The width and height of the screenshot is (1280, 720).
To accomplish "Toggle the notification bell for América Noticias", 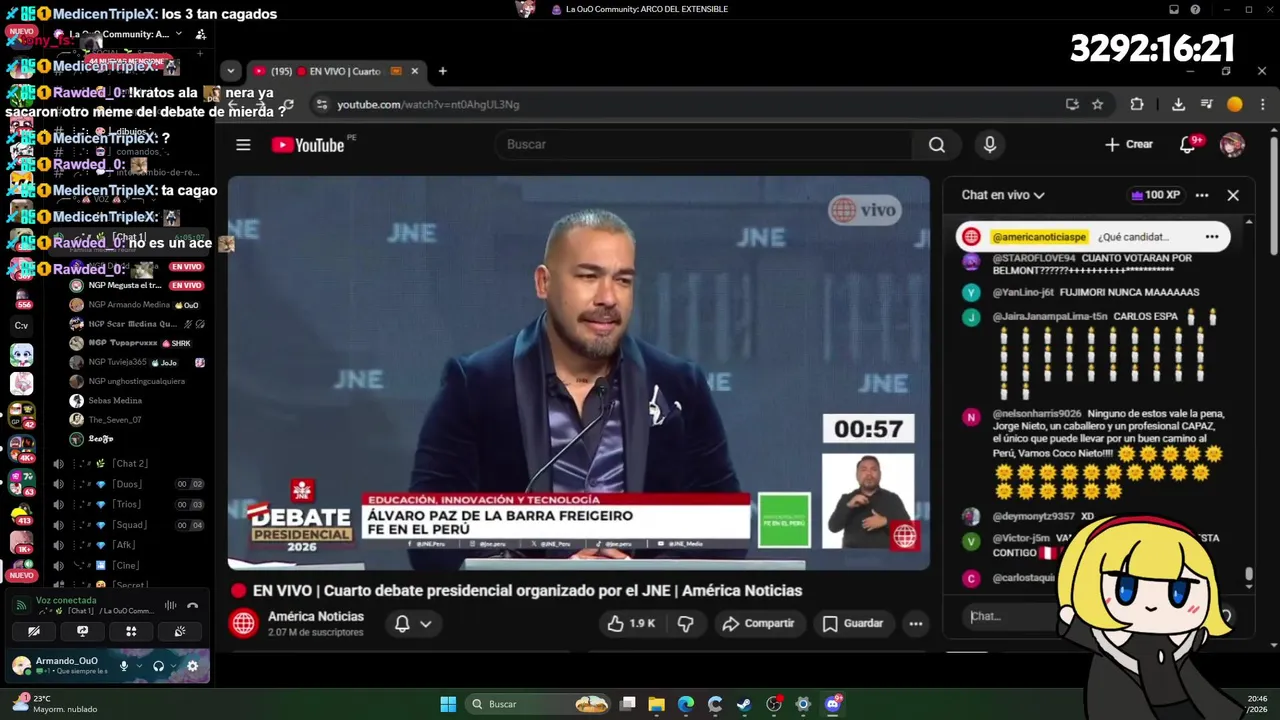I will (x=402, y=623).
